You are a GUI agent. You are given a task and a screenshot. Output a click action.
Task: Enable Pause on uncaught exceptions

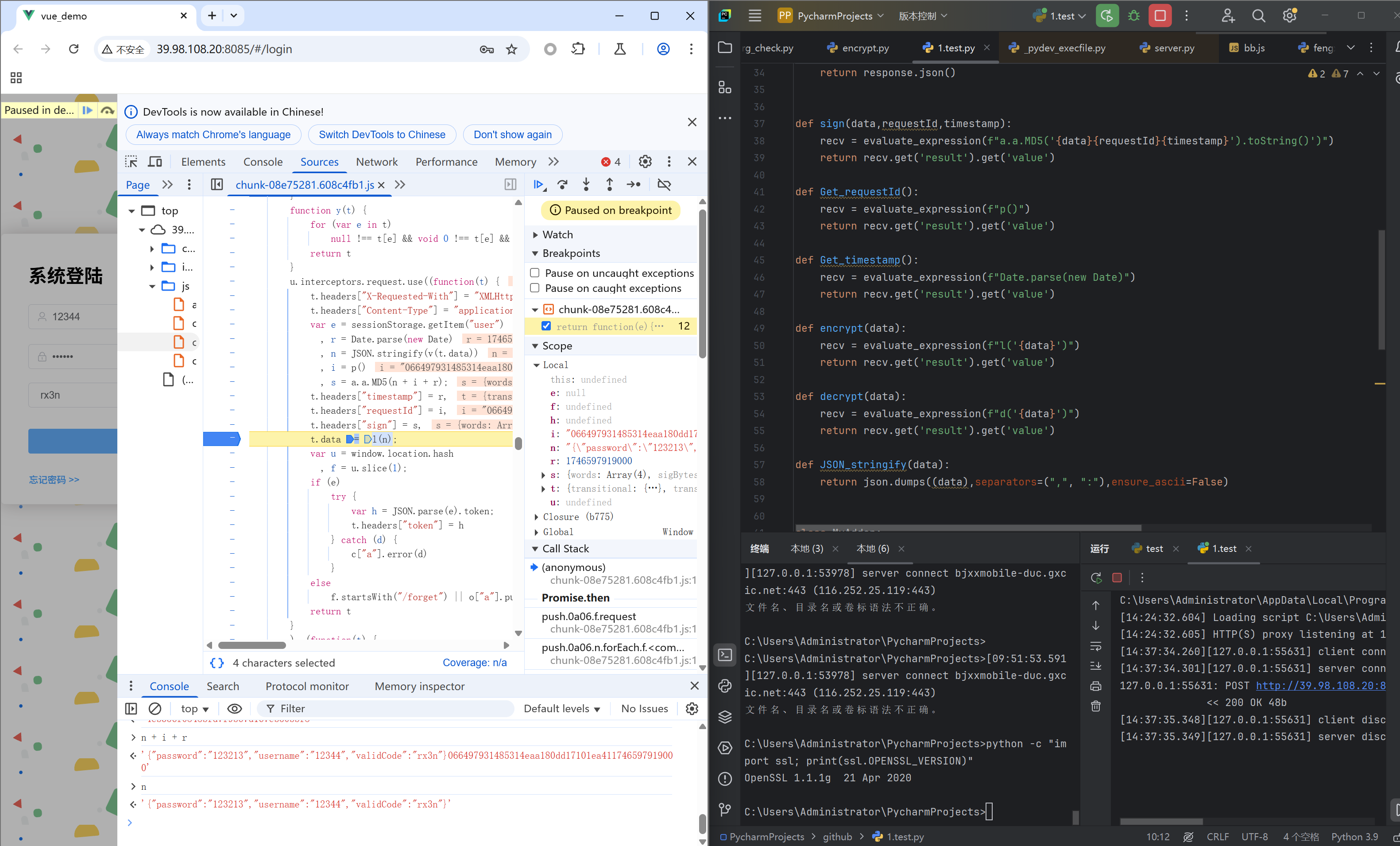[535, 273]
